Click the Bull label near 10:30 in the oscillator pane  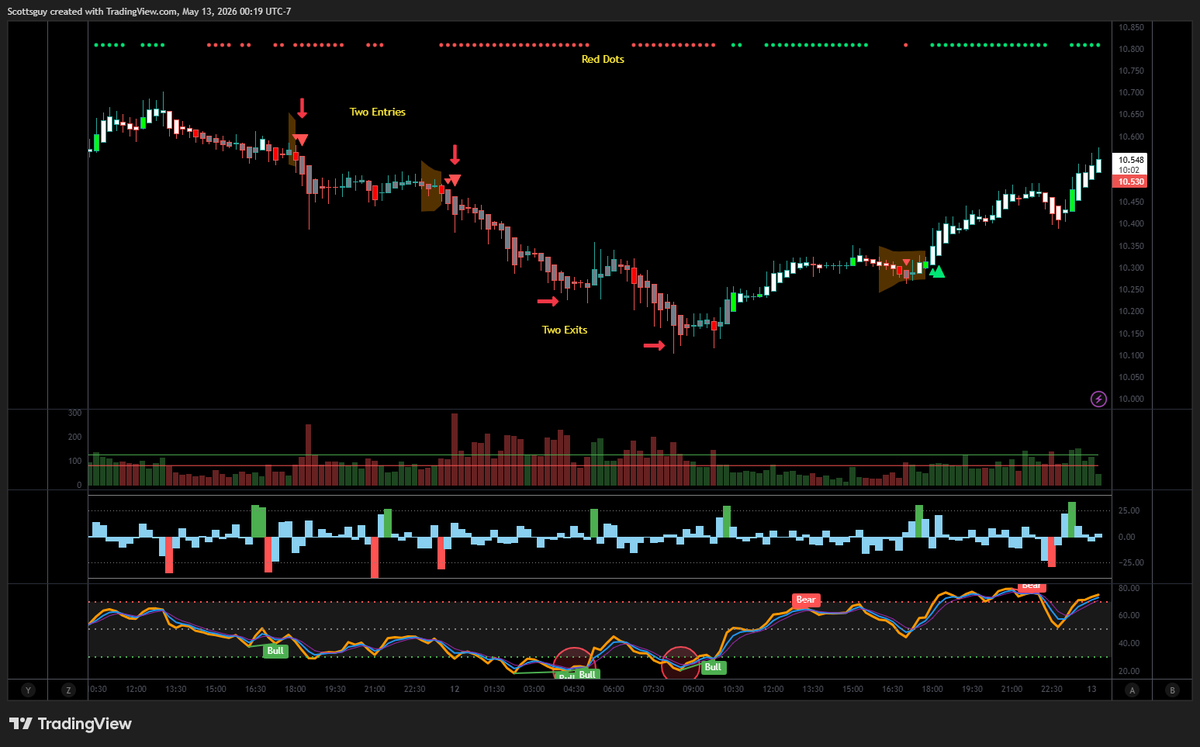click(x=713, y=667)
